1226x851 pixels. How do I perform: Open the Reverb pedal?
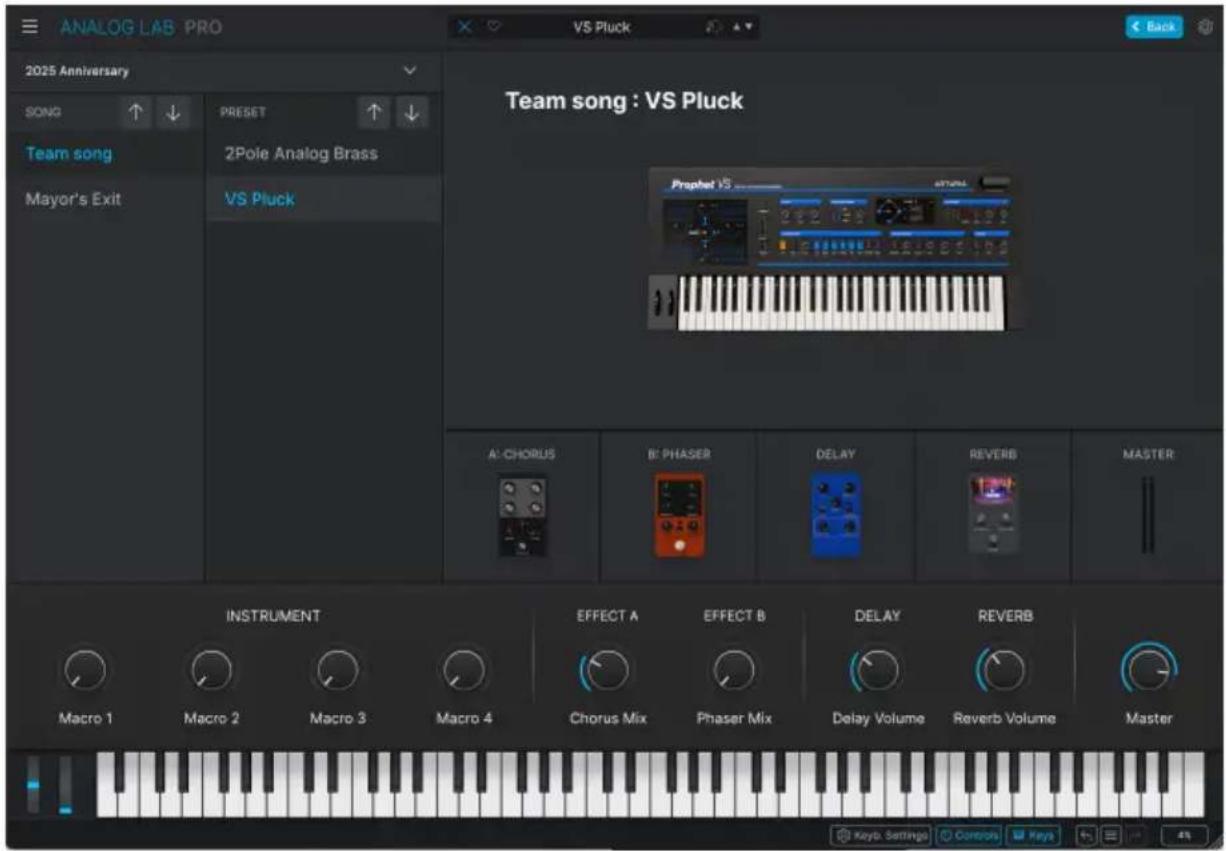click(992, 515)
